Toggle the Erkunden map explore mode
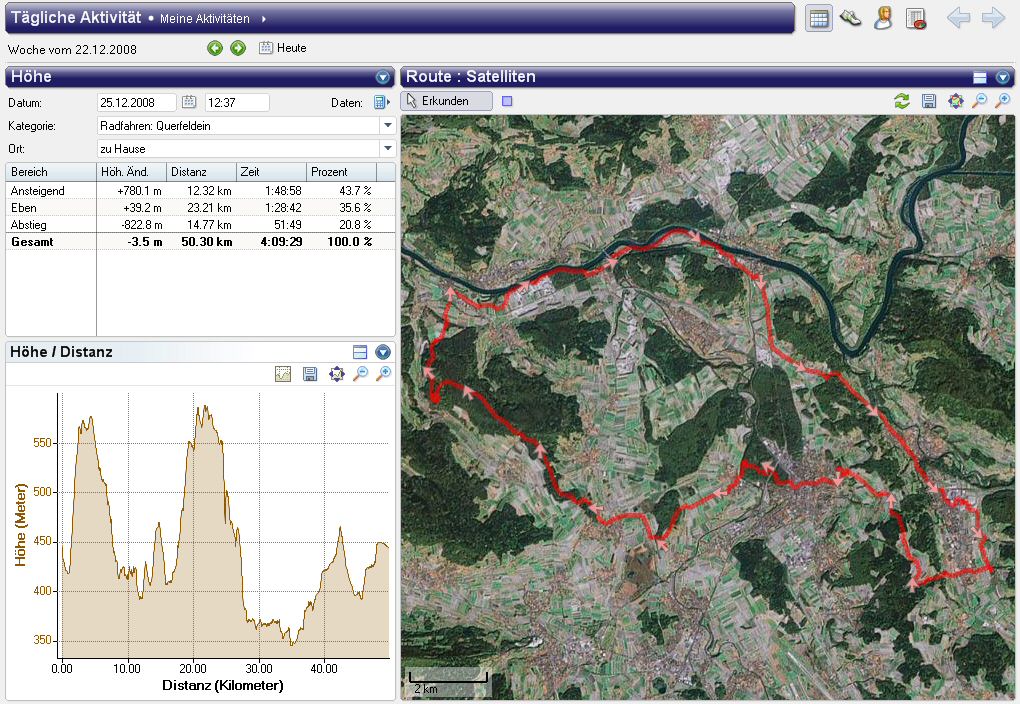Screen dimensions: 1020x704 tap(446, 101)
